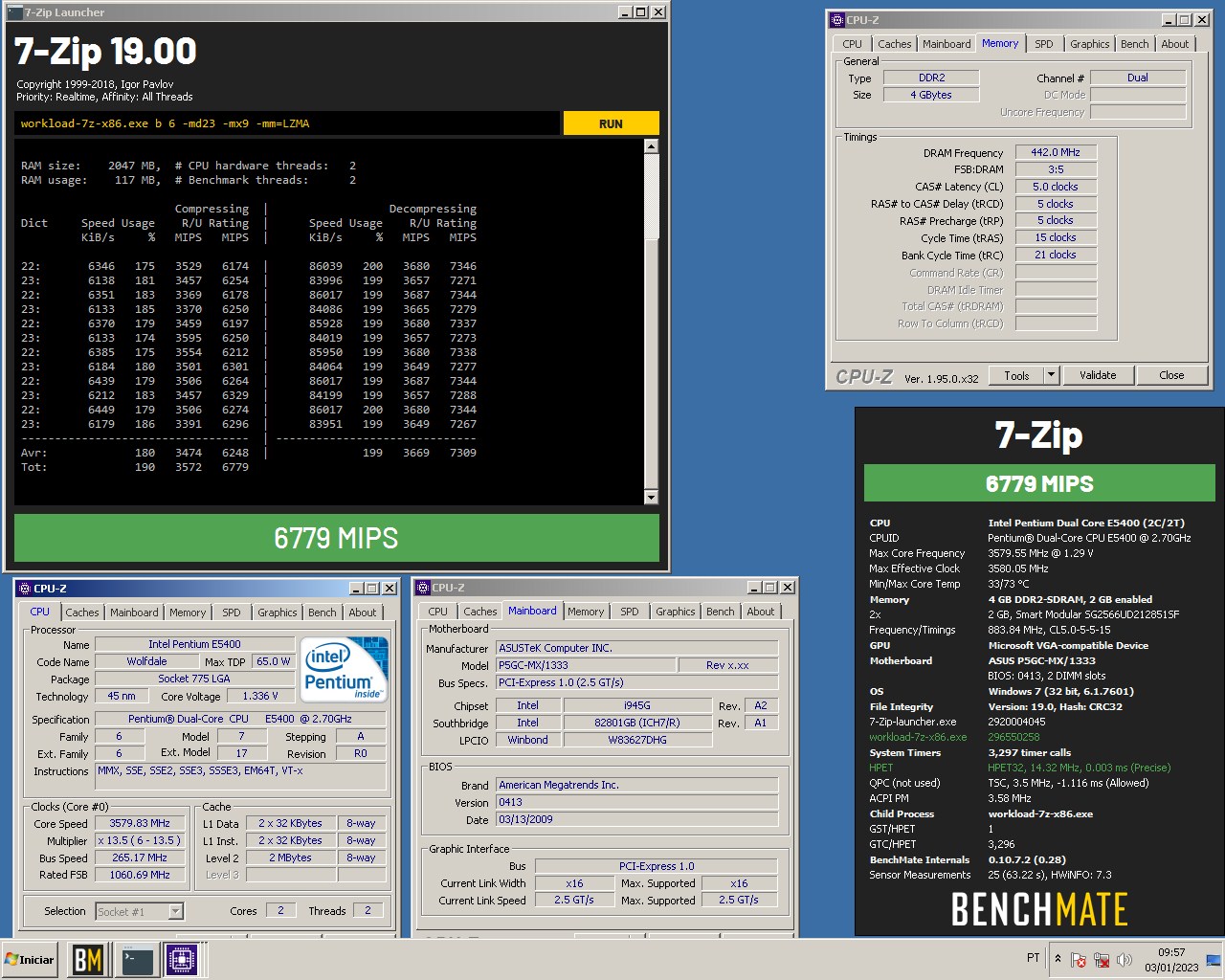Click the memory type DDR2 value
The image size is (1225, 980).
click(931, 78)
